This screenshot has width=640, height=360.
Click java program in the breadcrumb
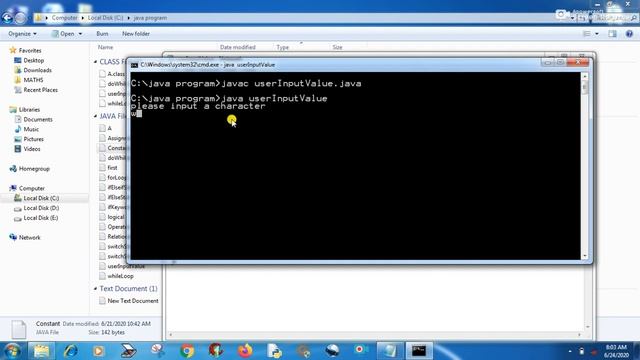[x=150, y=18]
